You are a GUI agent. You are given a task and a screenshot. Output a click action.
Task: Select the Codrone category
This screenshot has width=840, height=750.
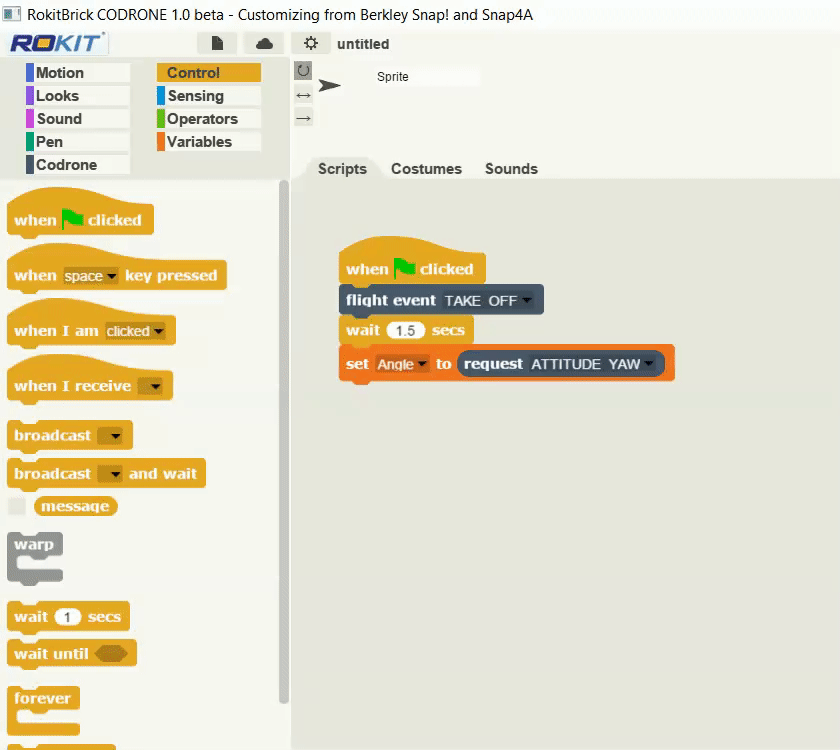click(78, 164)
